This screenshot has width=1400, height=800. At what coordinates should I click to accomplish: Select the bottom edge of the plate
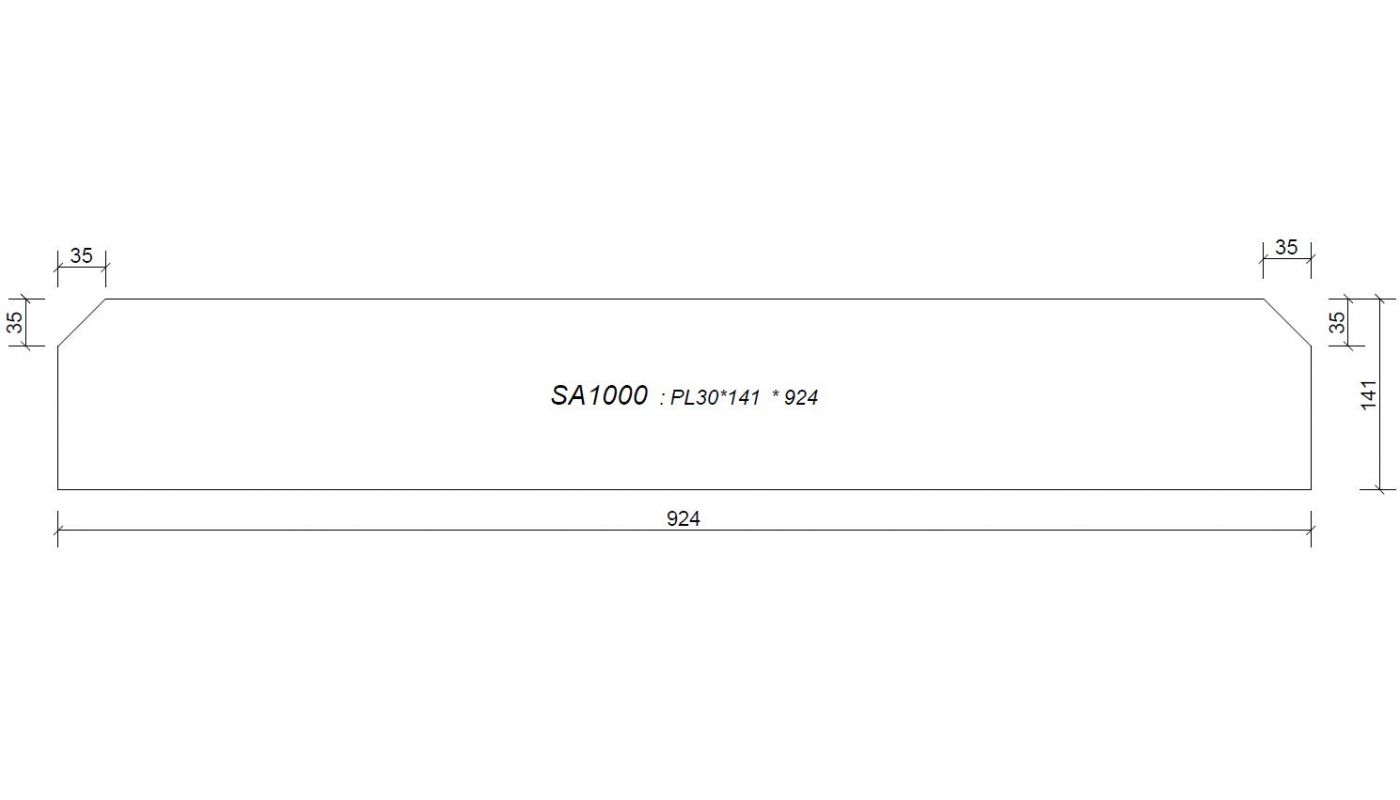684,489
